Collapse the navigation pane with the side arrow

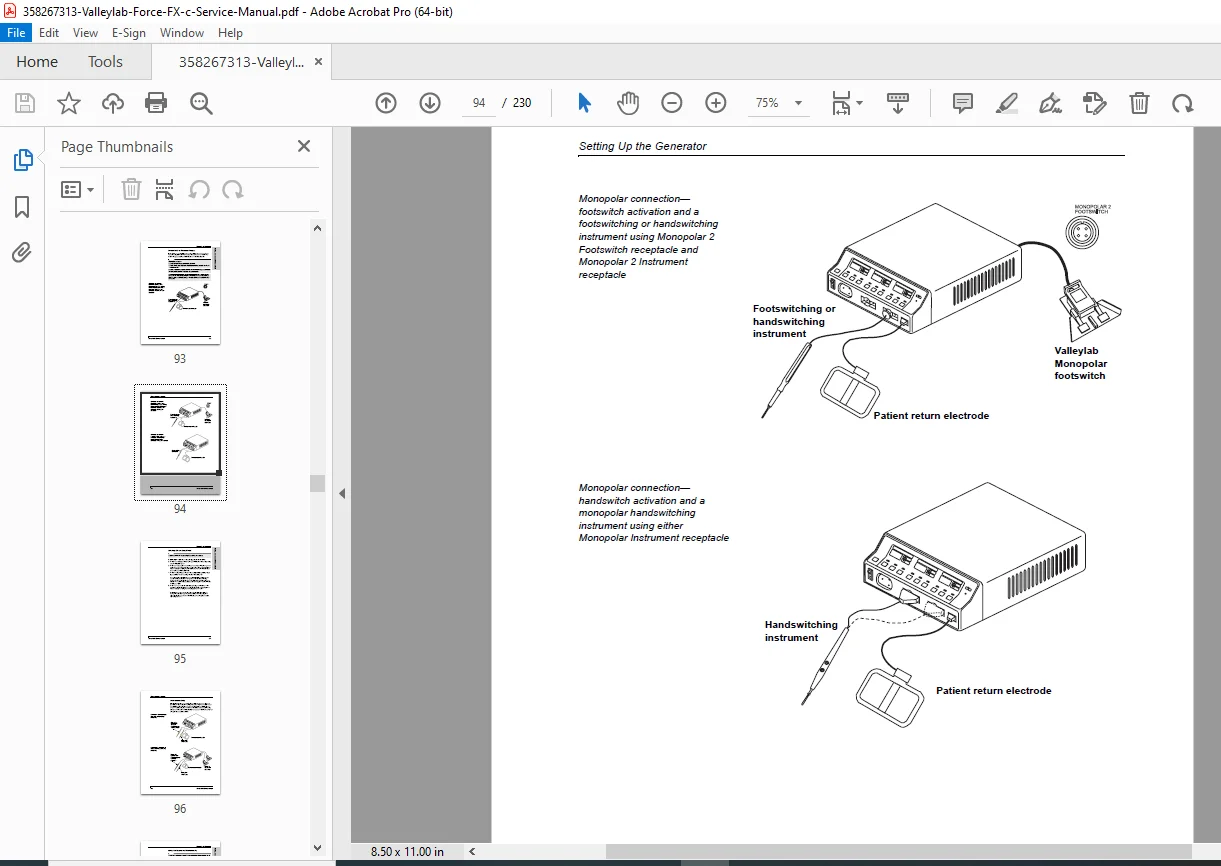[342, 493]
